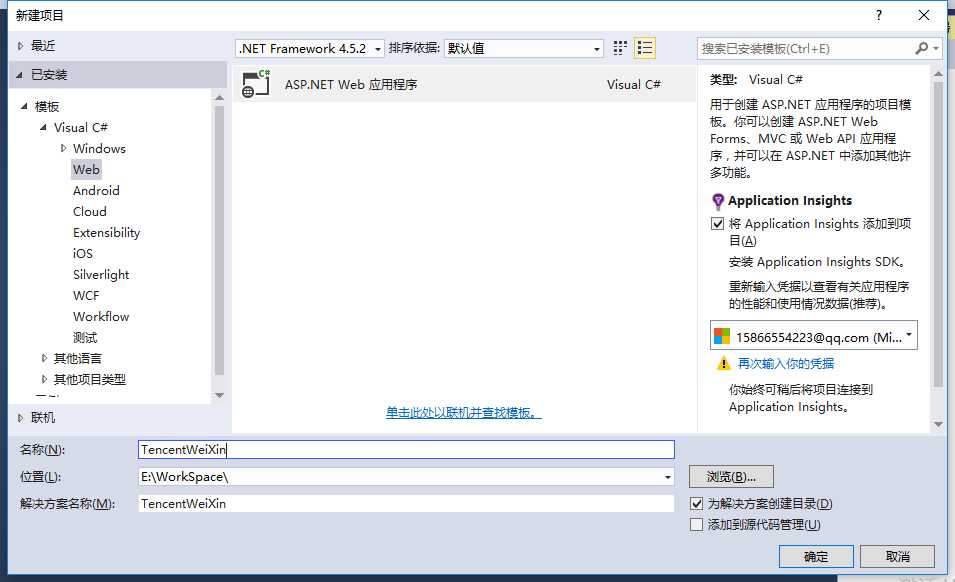Viewport: 955px width, 582px height.
Task: Click the yellow warning icon beside credentials link
Action: (x=723, y=363)
